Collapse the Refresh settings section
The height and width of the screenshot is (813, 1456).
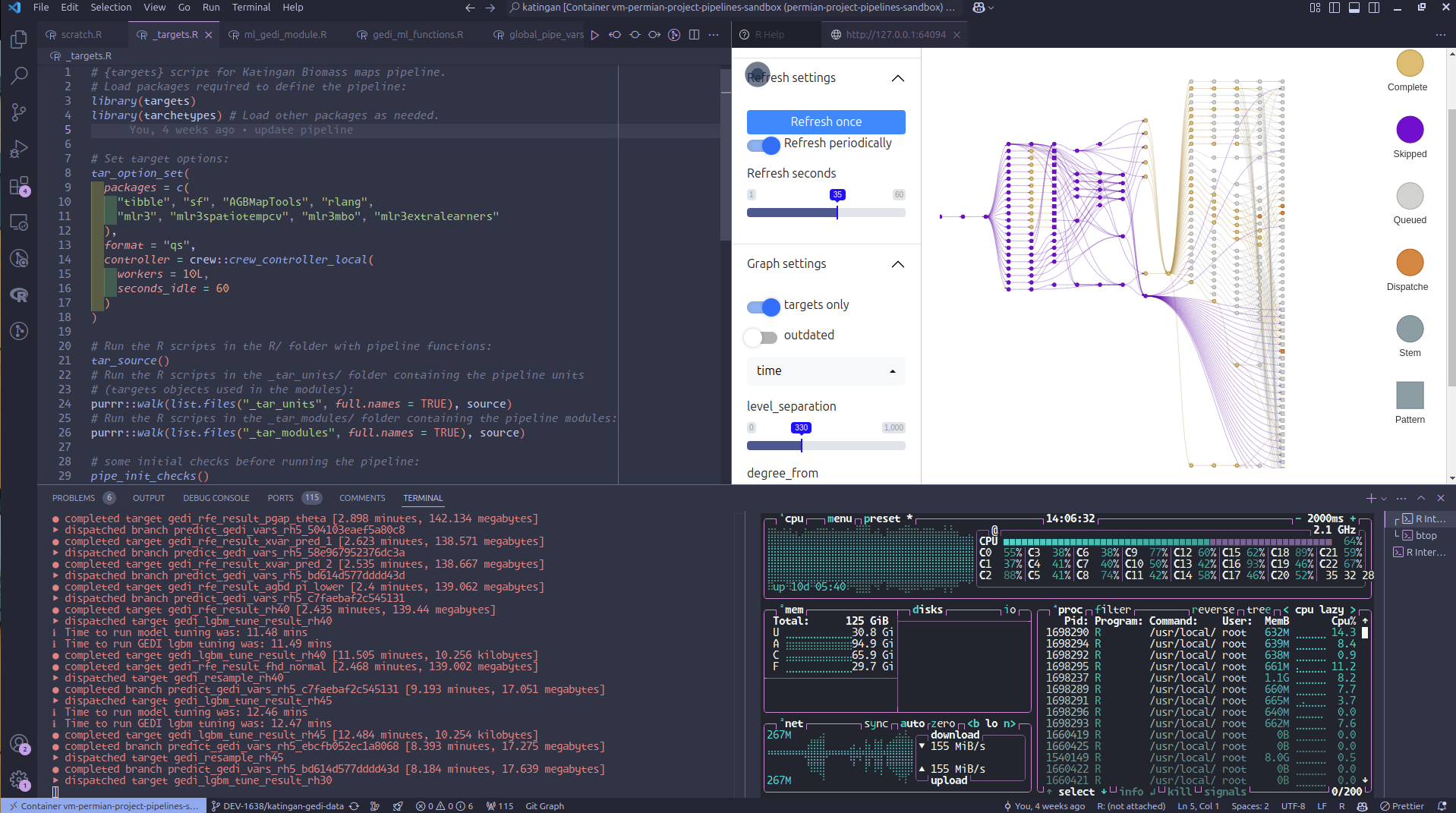coord(897,78)
